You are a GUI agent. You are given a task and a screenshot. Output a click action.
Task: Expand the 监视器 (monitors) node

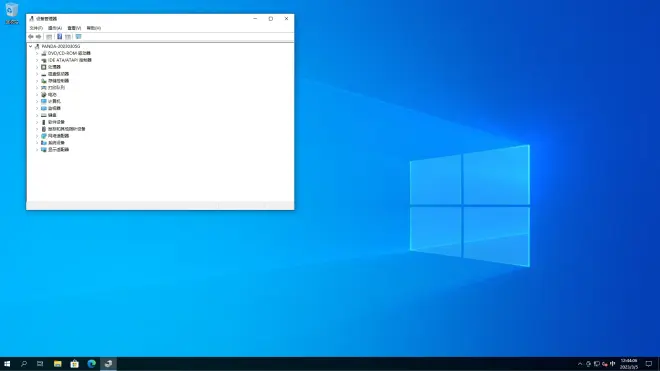(x=37, y=108)
